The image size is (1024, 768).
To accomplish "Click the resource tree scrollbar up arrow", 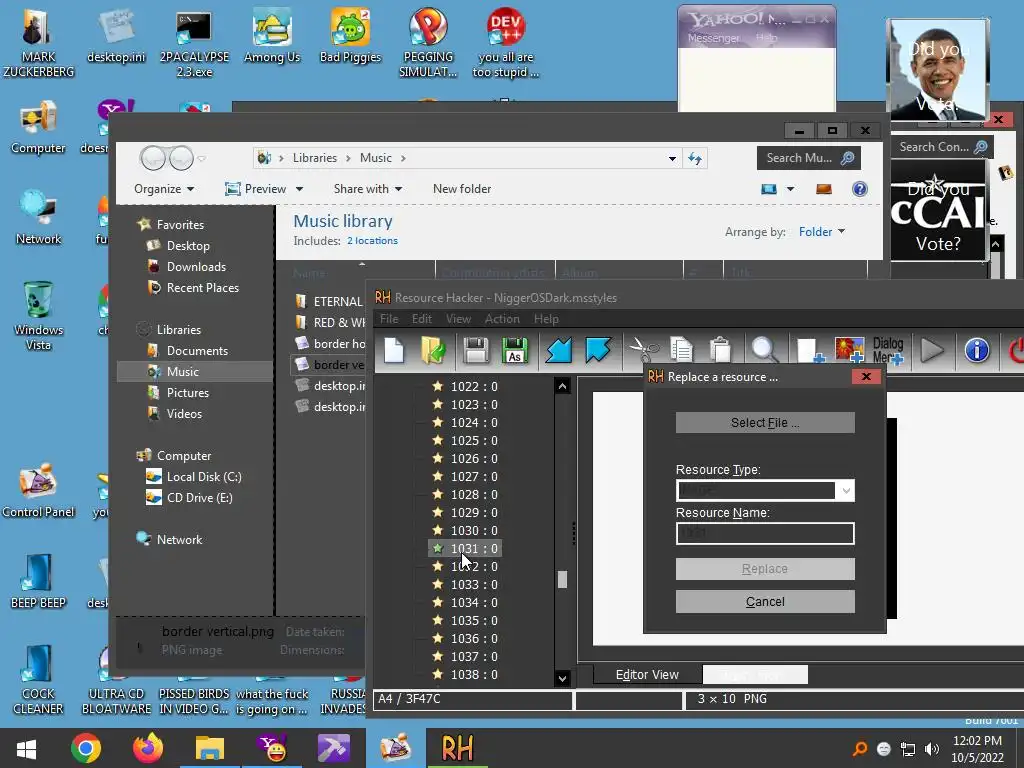I will click(x=562, y=386).
